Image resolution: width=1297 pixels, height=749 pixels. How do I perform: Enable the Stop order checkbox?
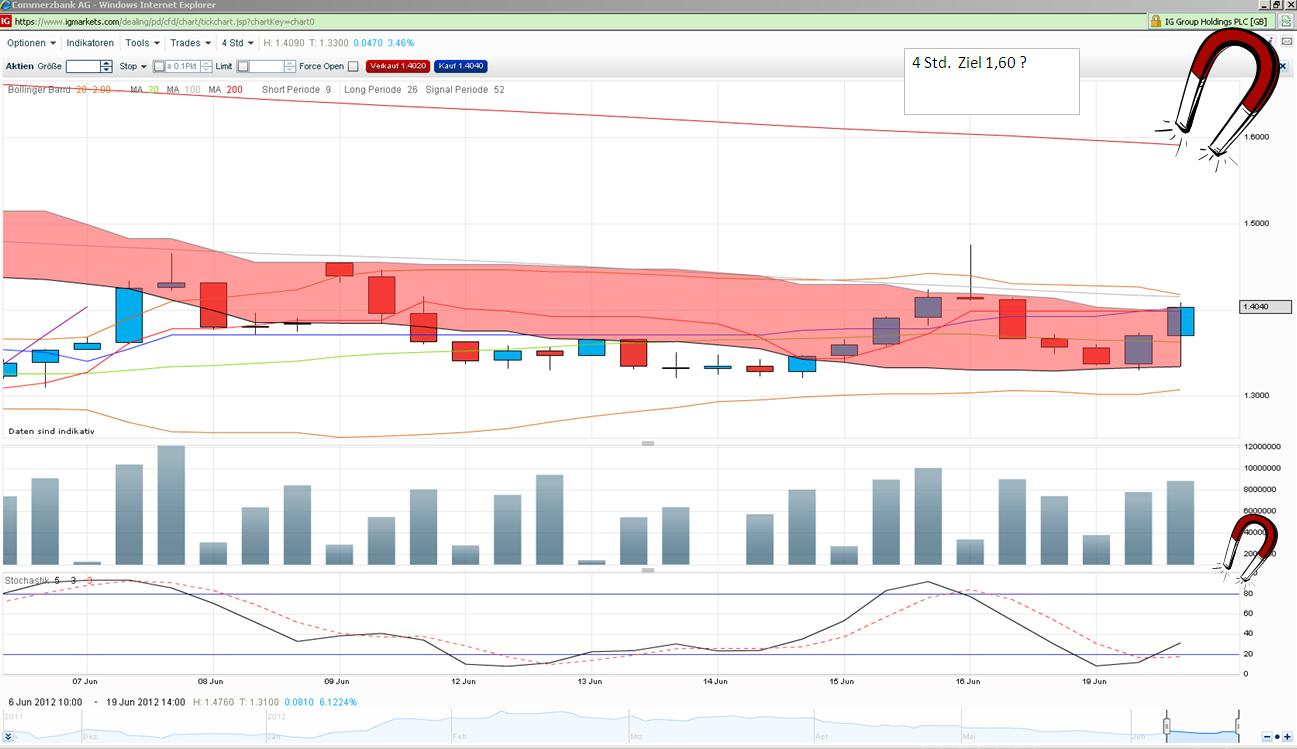point(158,67)
